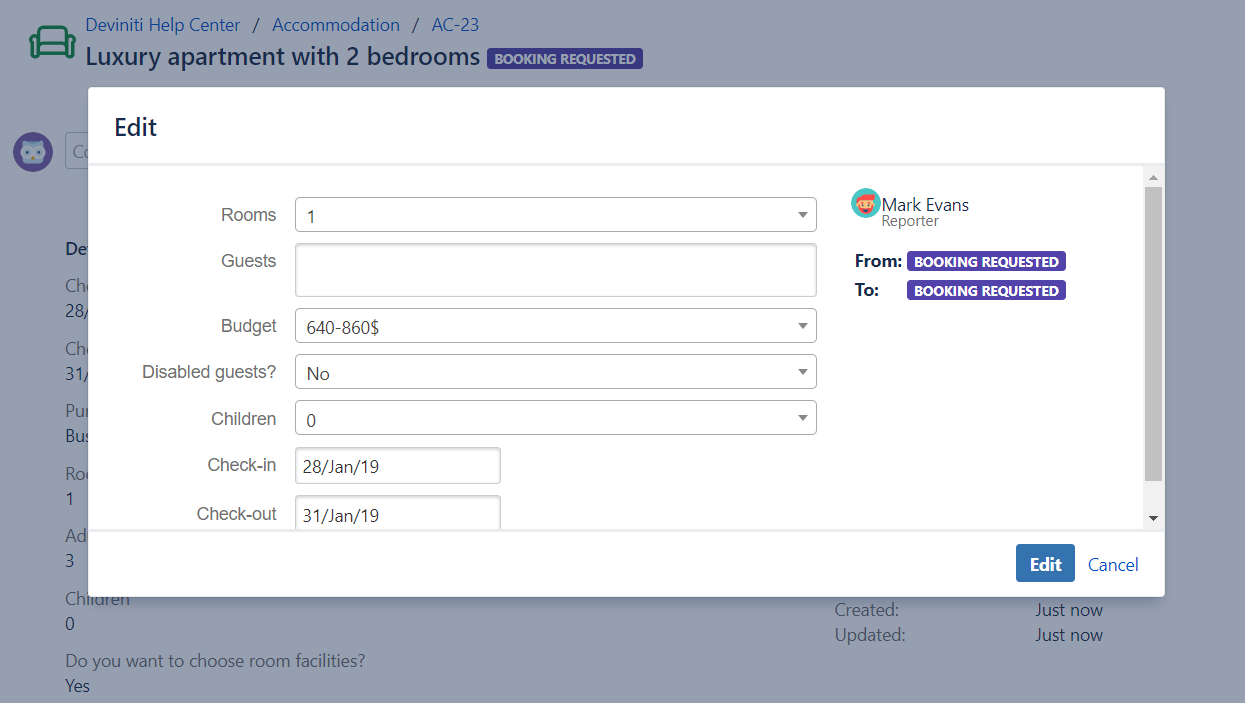Open the Budget dropdown showing 640-860$
Viewport: 1245px width, 703px height.
pos(556,326)
